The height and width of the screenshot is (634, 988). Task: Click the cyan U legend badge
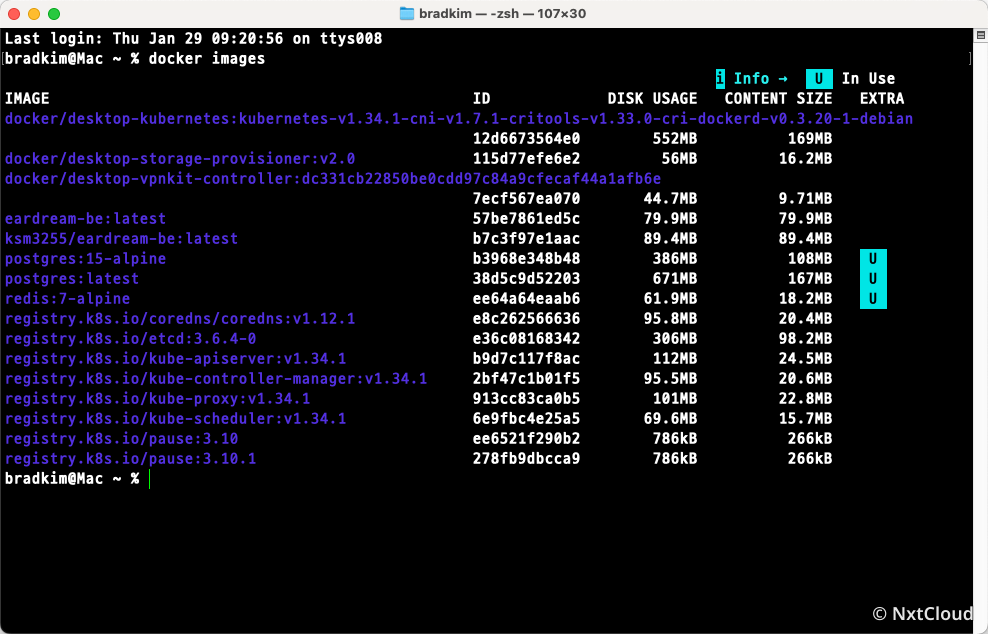[819, 79]
